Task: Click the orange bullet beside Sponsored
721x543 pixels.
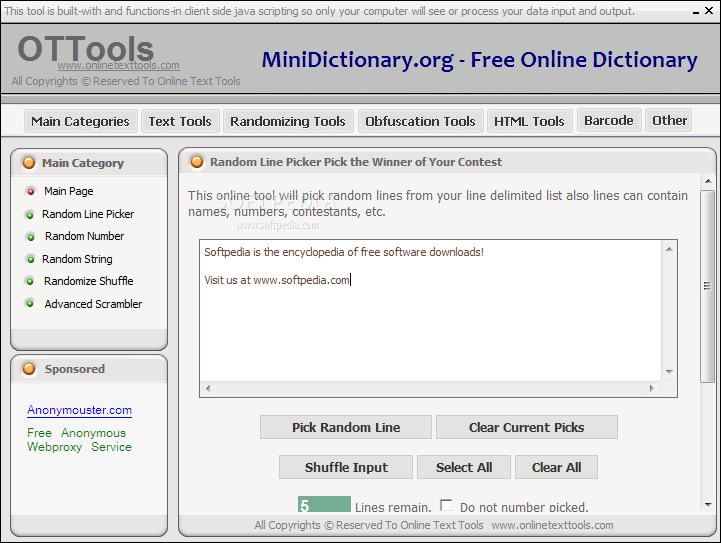Action: pyautogui.click(x=29, y=369)
